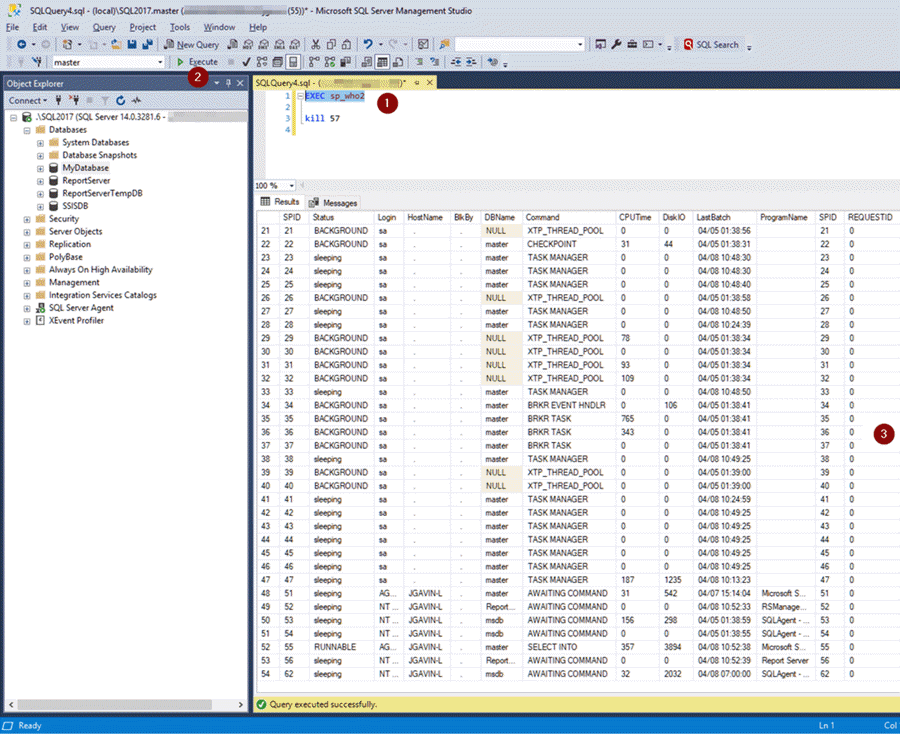
Task: Pin the Object Explorer panel
Action: tap(228, 82)
